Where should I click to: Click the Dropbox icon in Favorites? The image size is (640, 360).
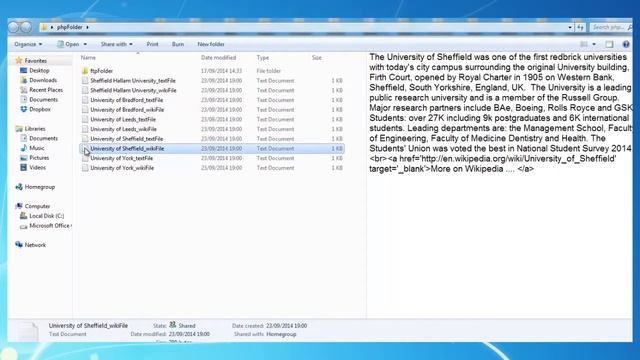[24, 109]
